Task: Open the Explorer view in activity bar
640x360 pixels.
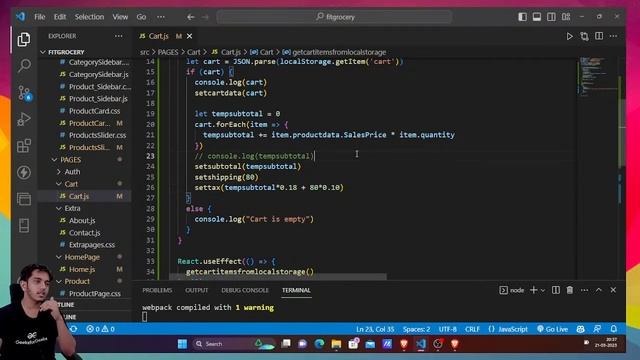Action: point(24,40)
